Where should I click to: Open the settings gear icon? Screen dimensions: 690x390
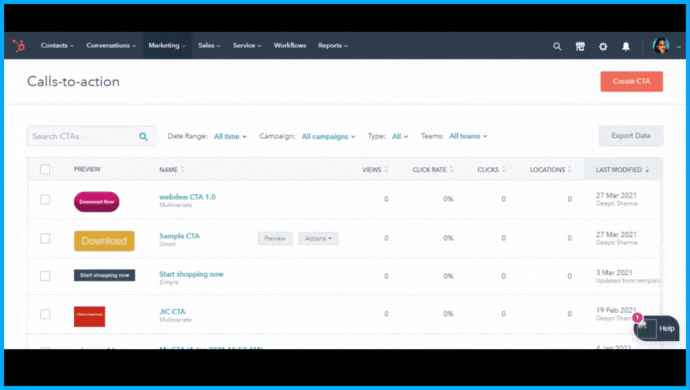(x=603, y=46)
